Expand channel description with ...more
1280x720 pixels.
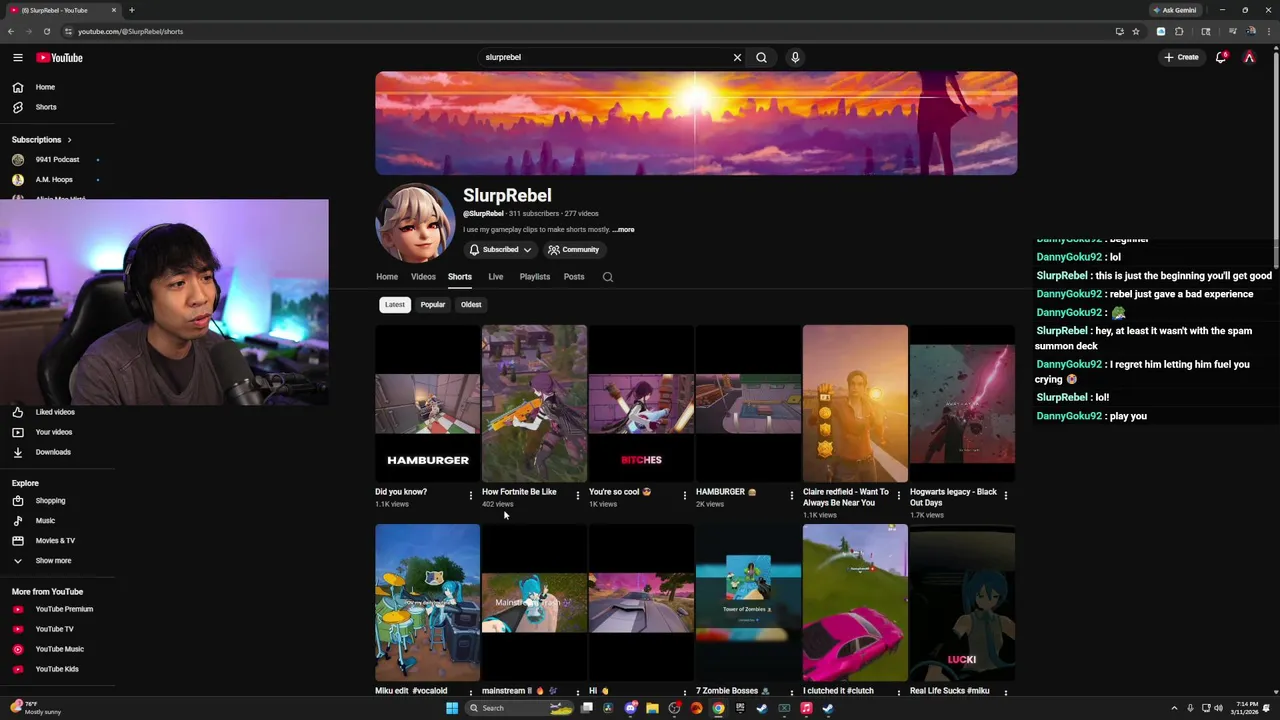(624, 230)
